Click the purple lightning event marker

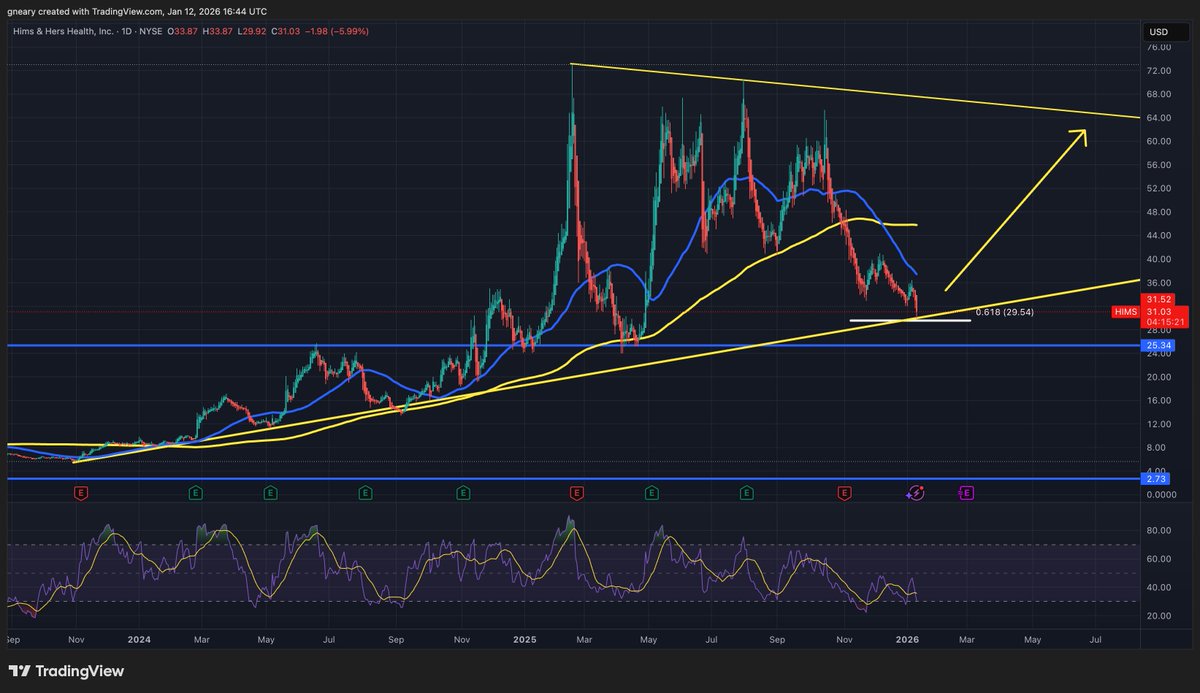point(915,492)
